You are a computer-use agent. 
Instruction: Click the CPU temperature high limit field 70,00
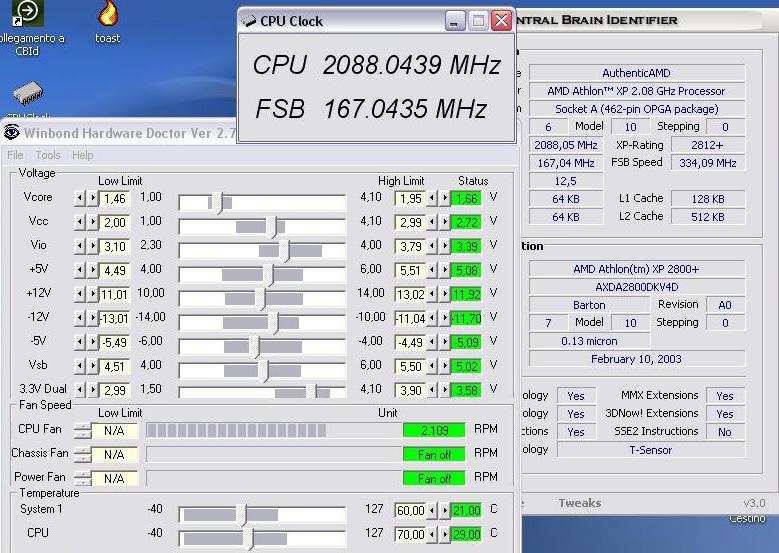click(410, 534)
